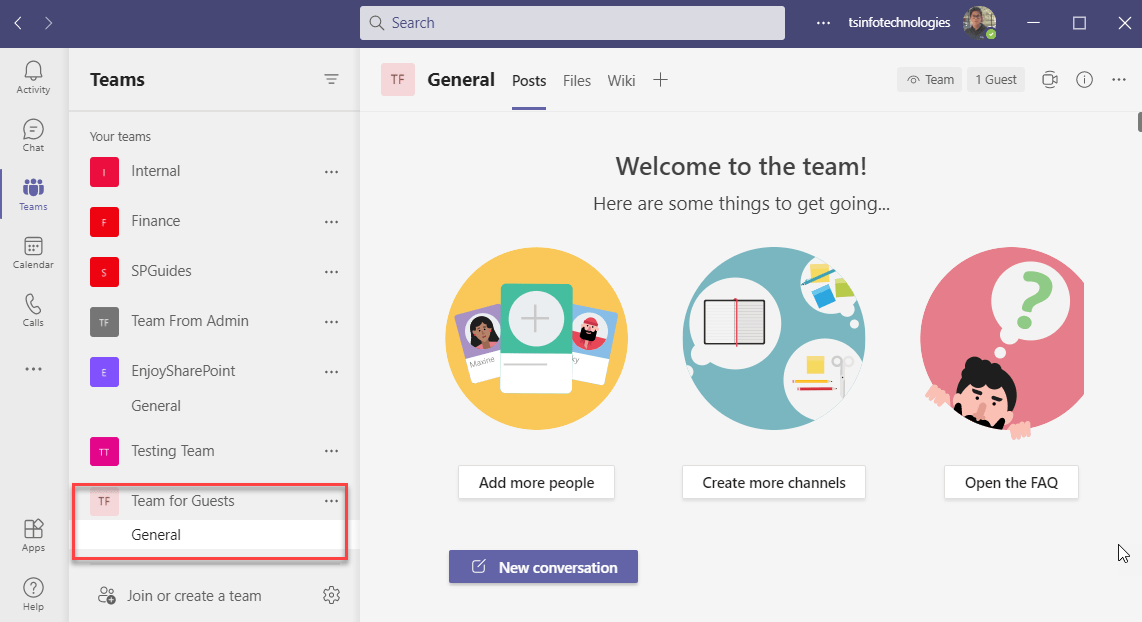The width and height of the screenshot is (1142, 622).
Task: Switch to the Files tab
Action: pos(576,80)
